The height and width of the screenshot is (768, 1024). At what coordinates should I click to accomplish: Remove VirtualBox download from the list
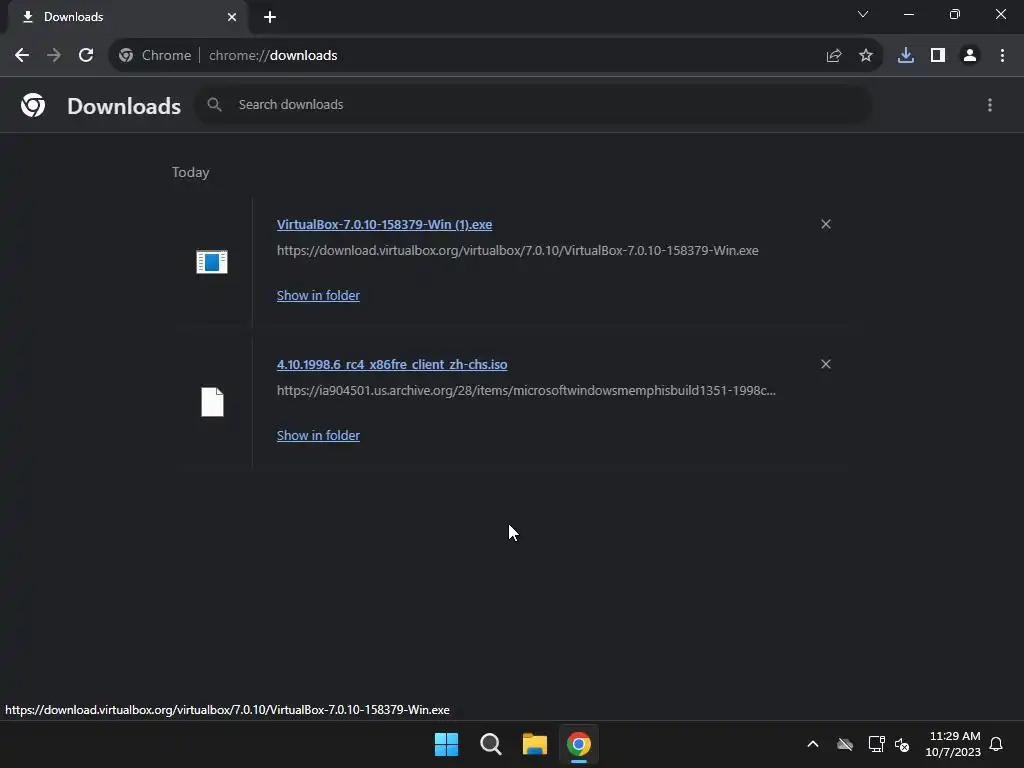pyautogui.click(x=825, y=224)
